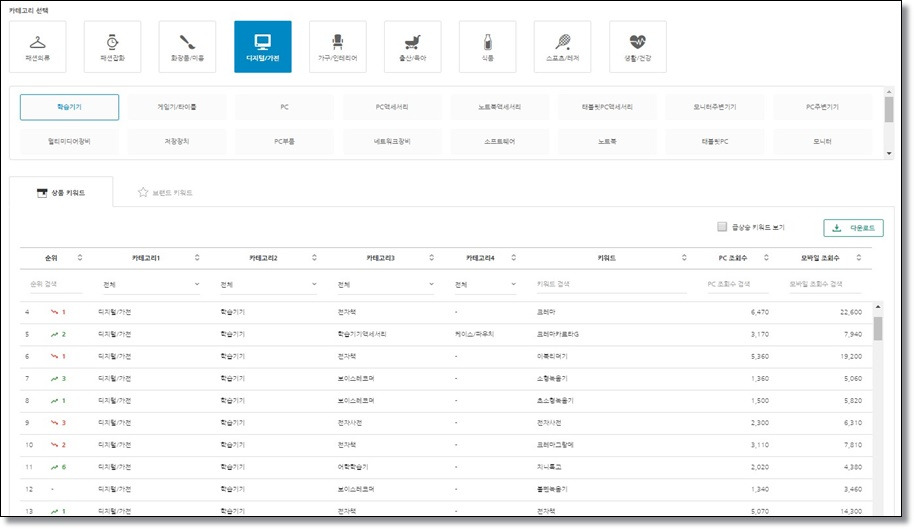
Task: Click the keyword table scrollbar thumb
Action: click(x=878, y=329)
